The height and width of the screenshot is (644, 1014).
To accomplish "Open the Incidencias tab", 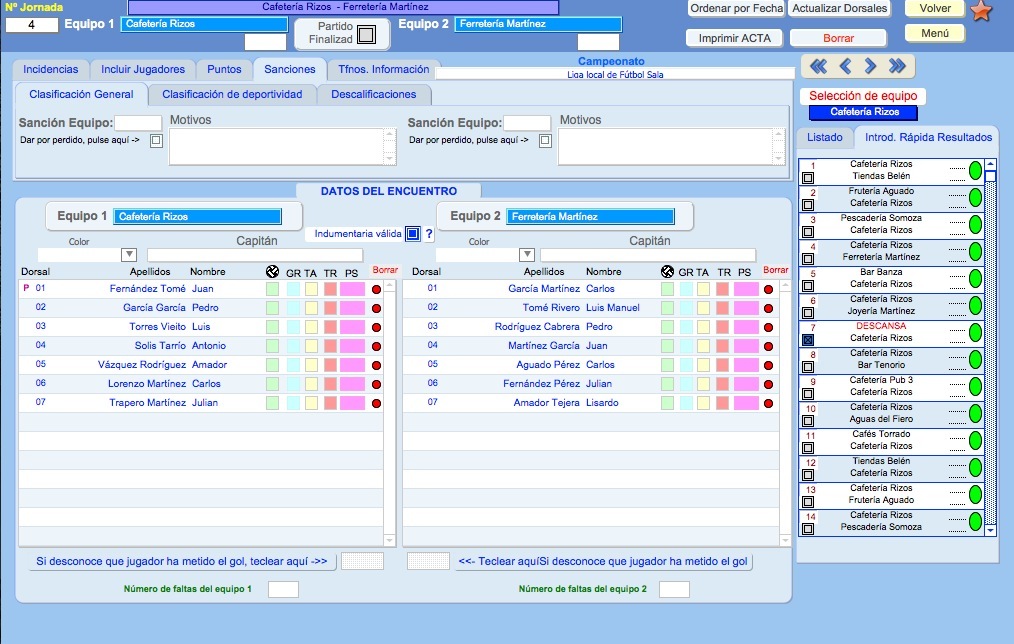I will point(50,69).
